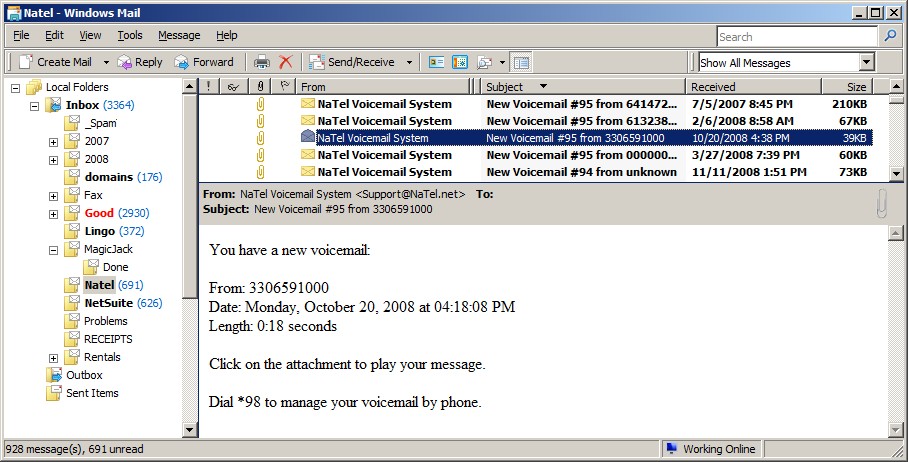Collapse the Inbox folder node

pyautogui.click(x=35, y=106)
